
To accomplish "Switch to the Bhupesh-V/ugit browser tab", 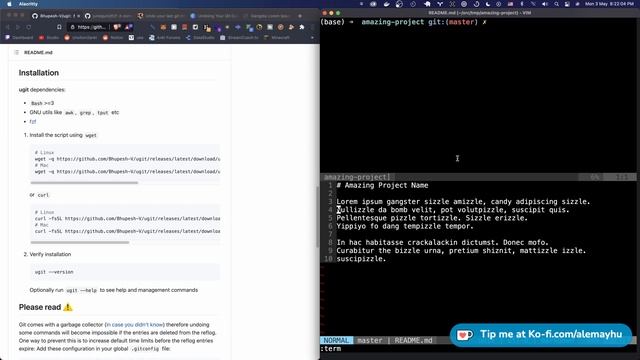I will (x=55, y=16).
